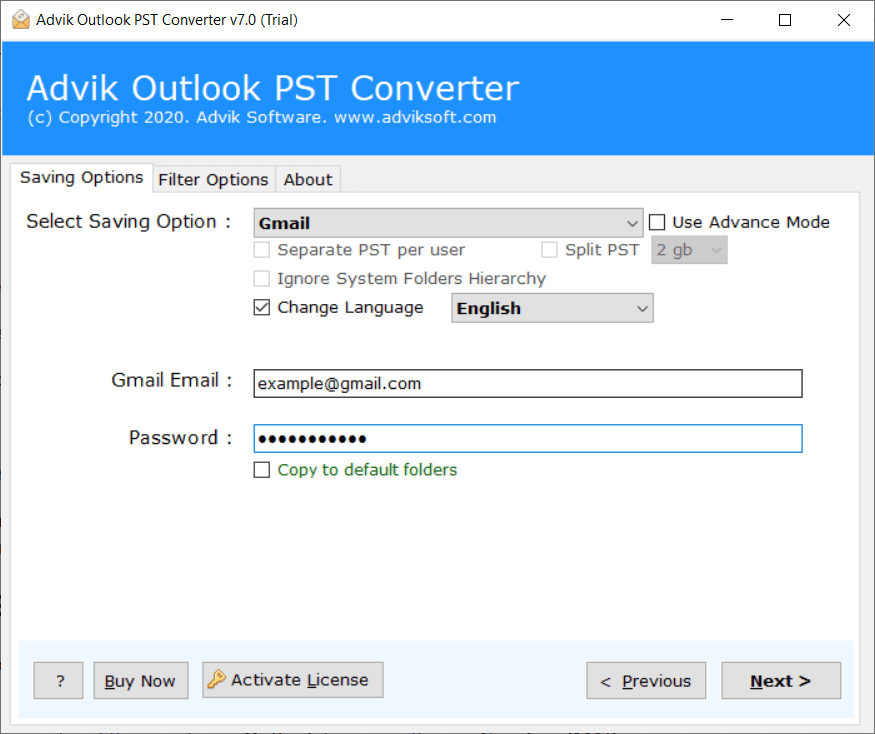
Task: Click the key icon on Activate License
Action: pos(216,679)
